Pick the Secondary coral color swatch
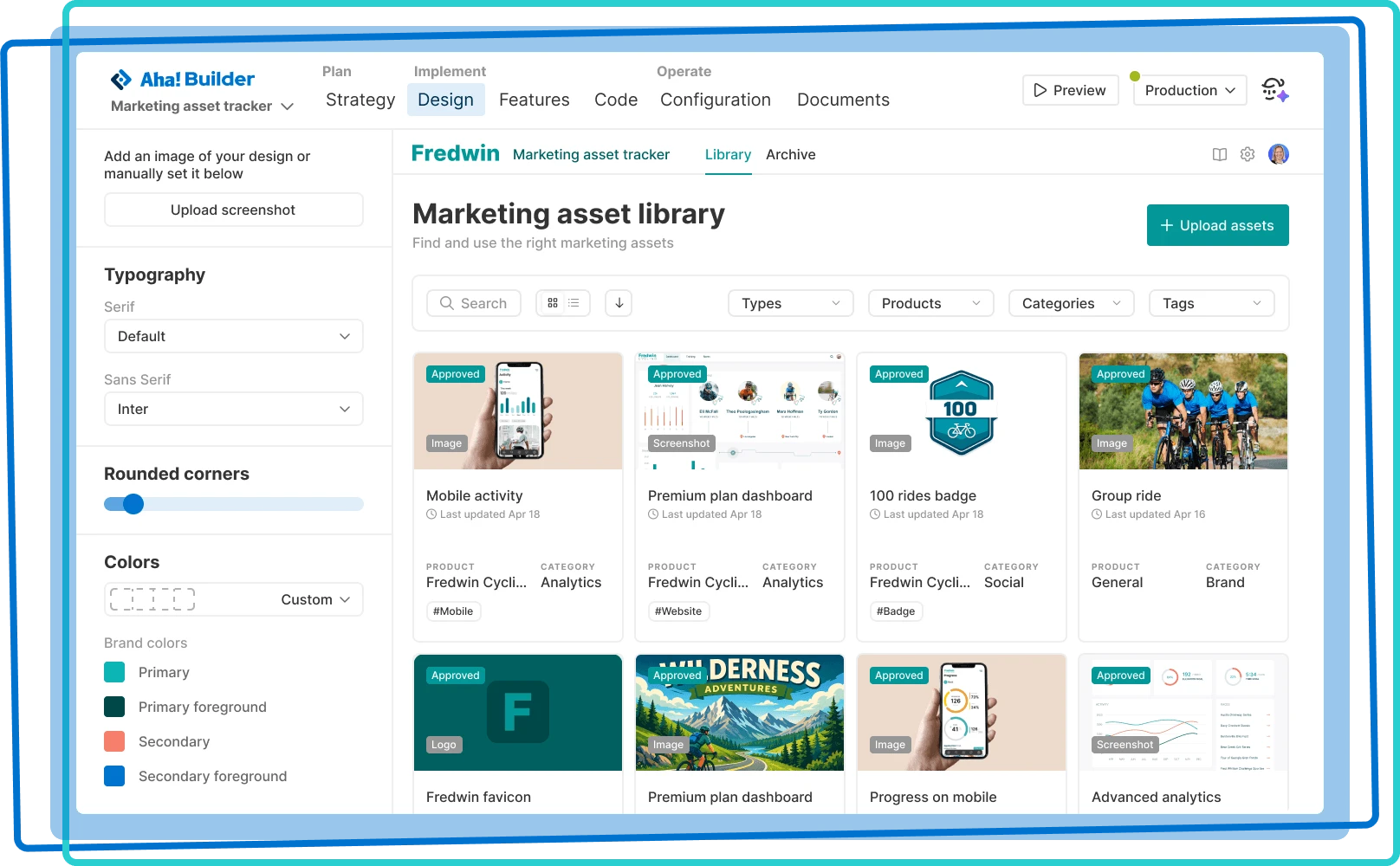The image size is (1400, 866). coord(114,741)
